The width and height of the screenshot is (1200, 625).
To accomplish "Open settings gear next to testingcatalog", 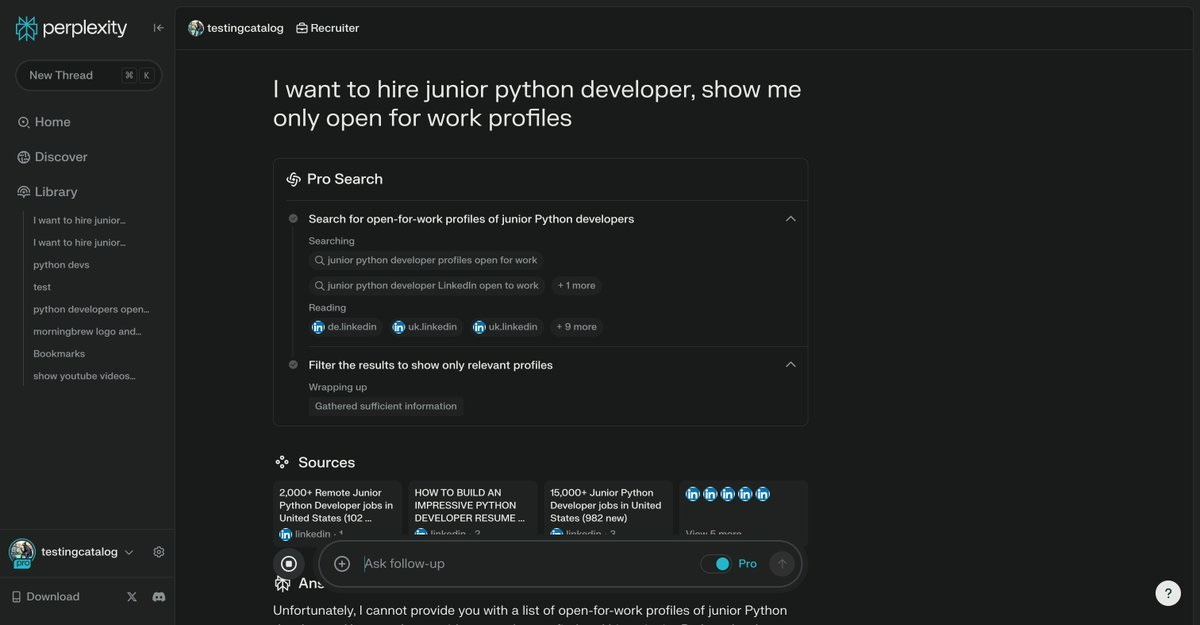I will click(159, 552).
